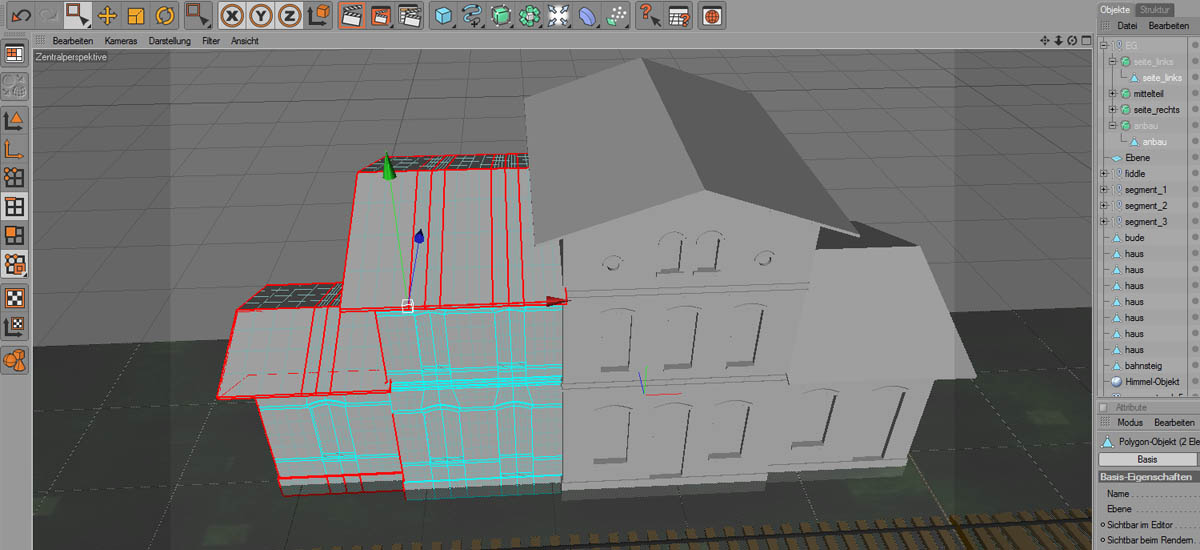The height and width of the screenshot is (550, 1200).
Task: Toggle X axis lock
Action: (232, 15)
